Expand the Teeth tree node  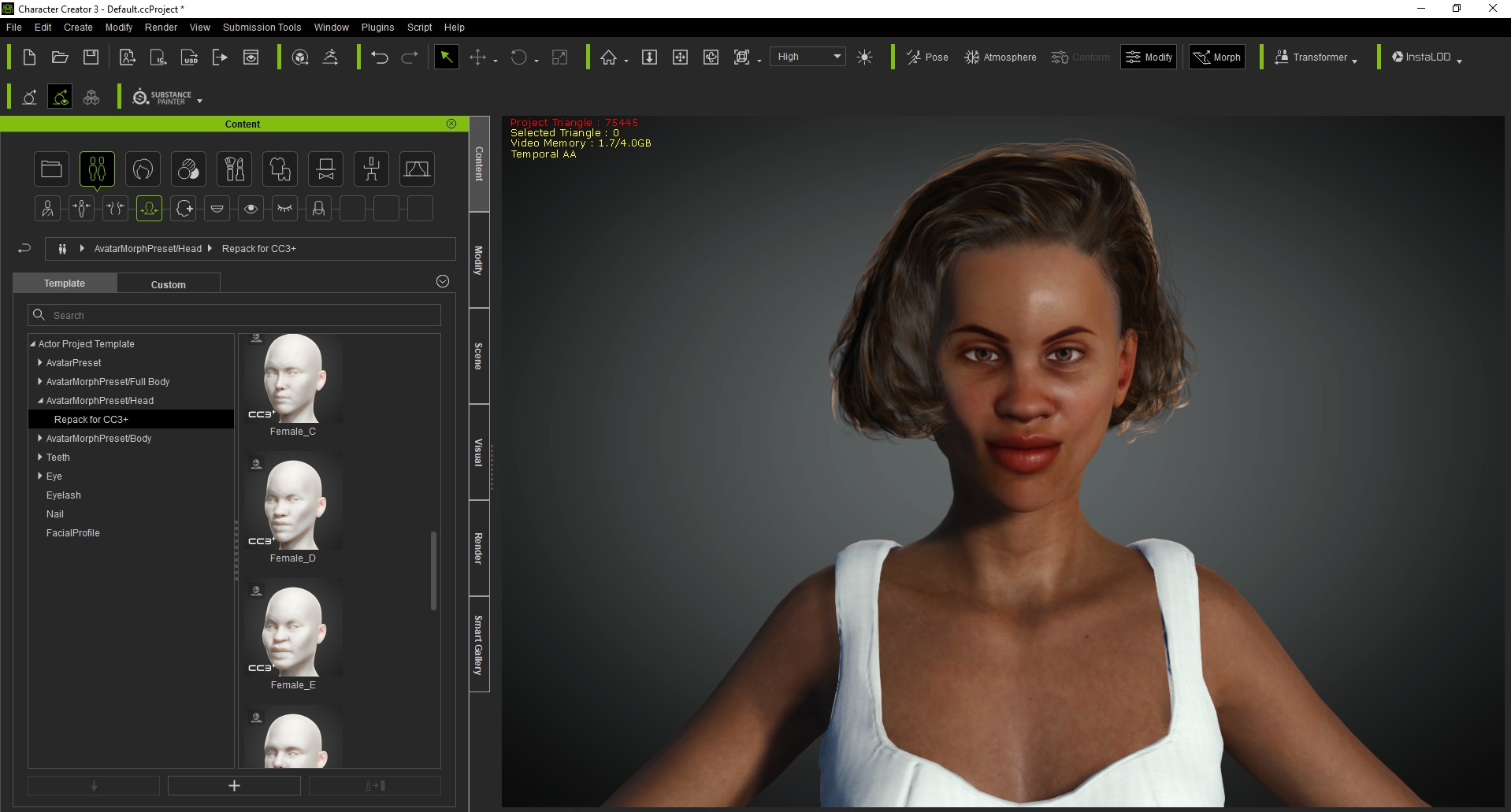40,457
